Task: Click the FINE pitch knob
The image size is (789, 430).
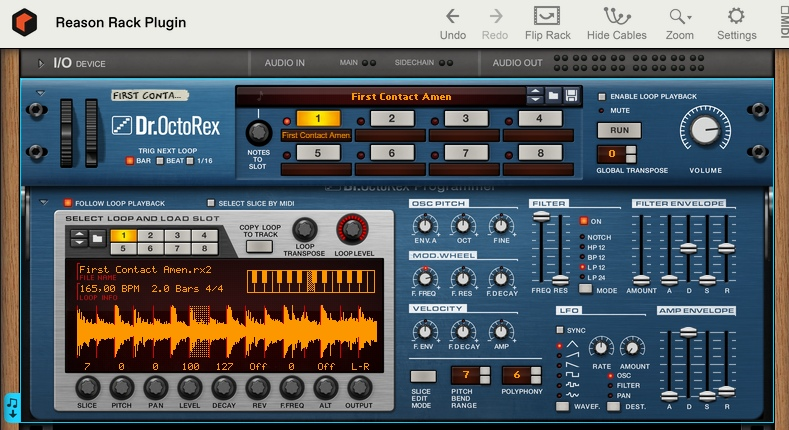Action: tap(501, 225)
